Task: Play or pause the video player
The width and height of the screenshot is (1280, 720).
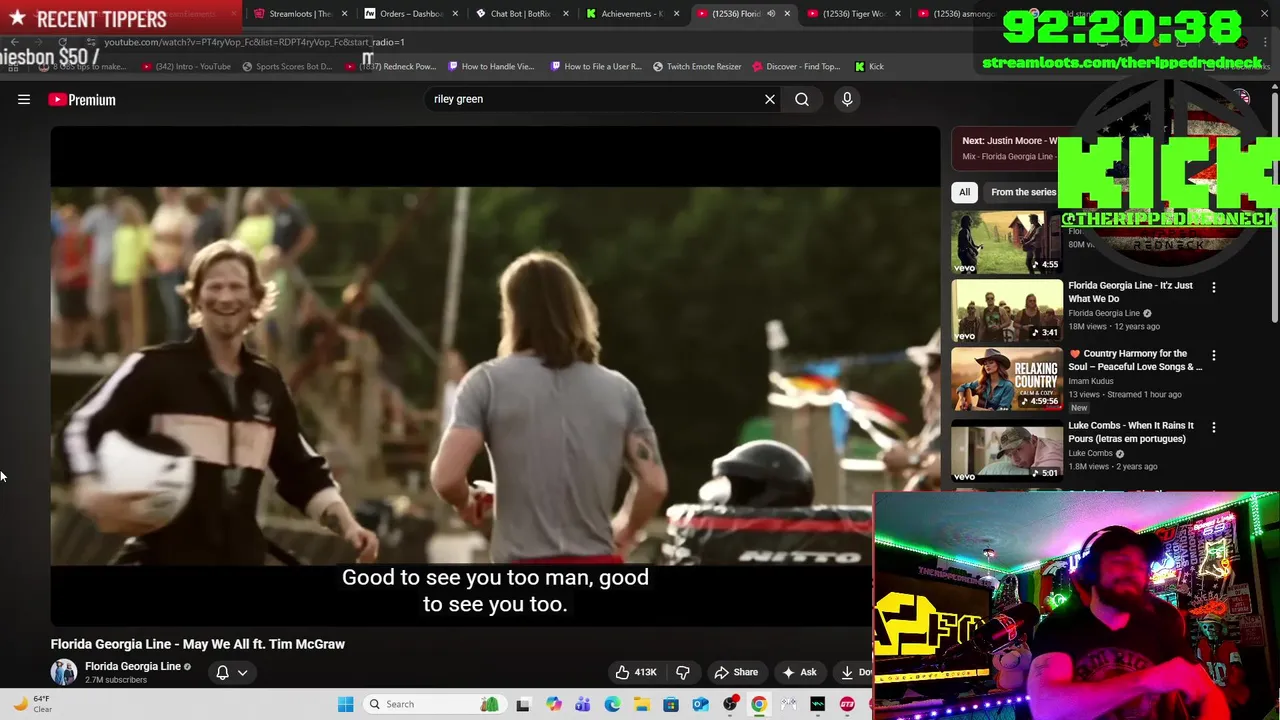Action: pos(495,376)
